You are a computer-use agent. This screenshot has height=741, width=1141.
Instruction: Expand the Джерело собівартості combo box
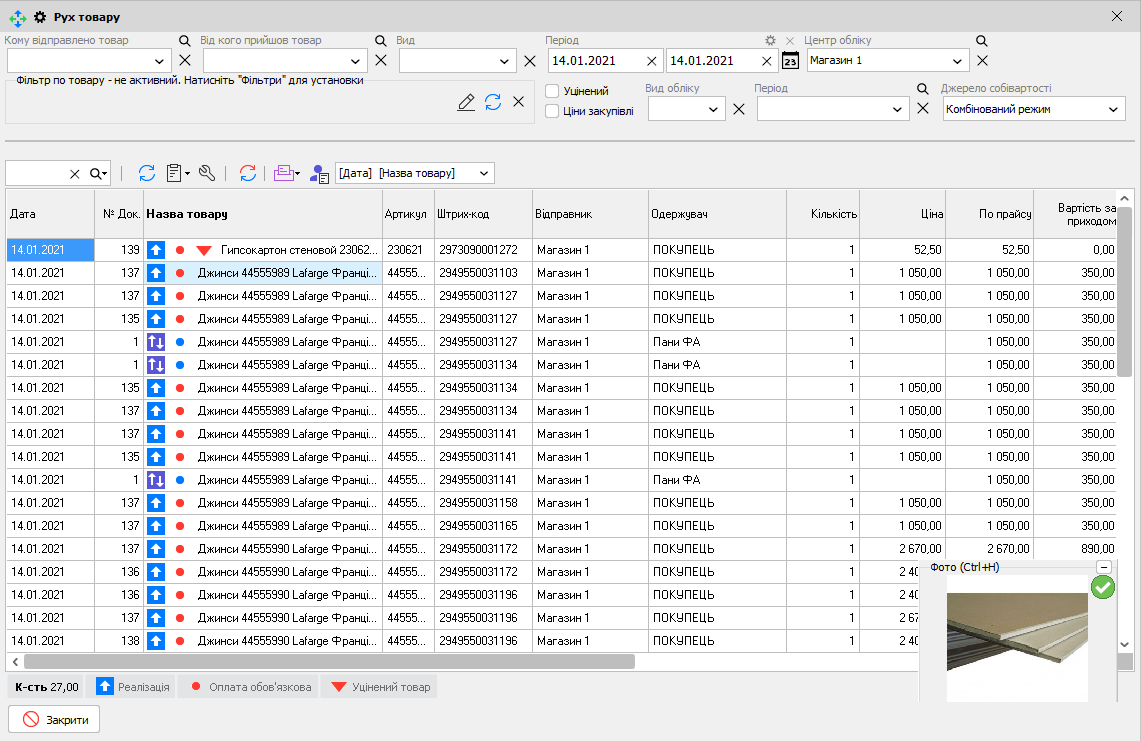coord(1114,109)
